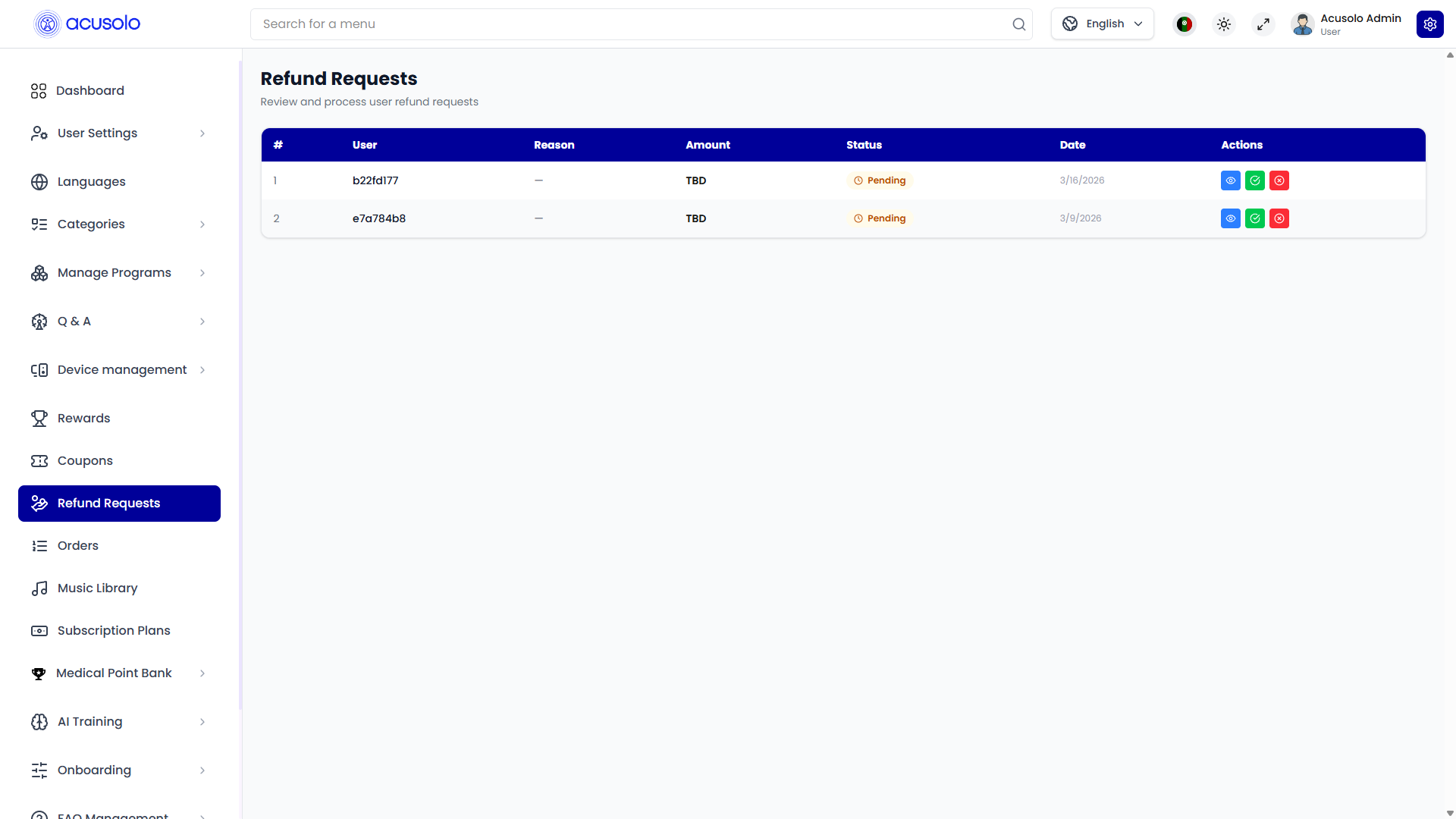Open Languages in the sidebar
This screenshot has width=1456, height=819.
[x=119, y=182]
